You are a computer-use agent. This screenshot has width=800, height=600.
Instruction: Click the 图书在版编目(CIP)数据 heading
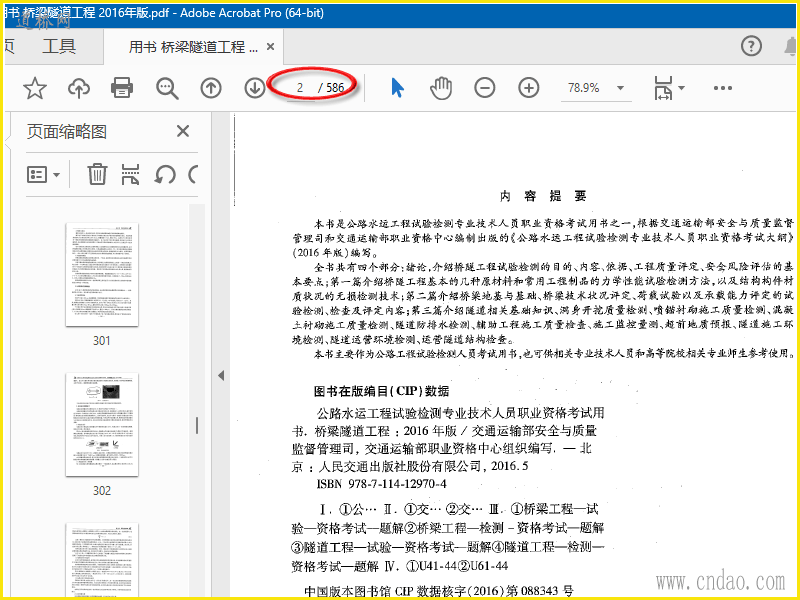pyautogui.click(x=381, y=391)
